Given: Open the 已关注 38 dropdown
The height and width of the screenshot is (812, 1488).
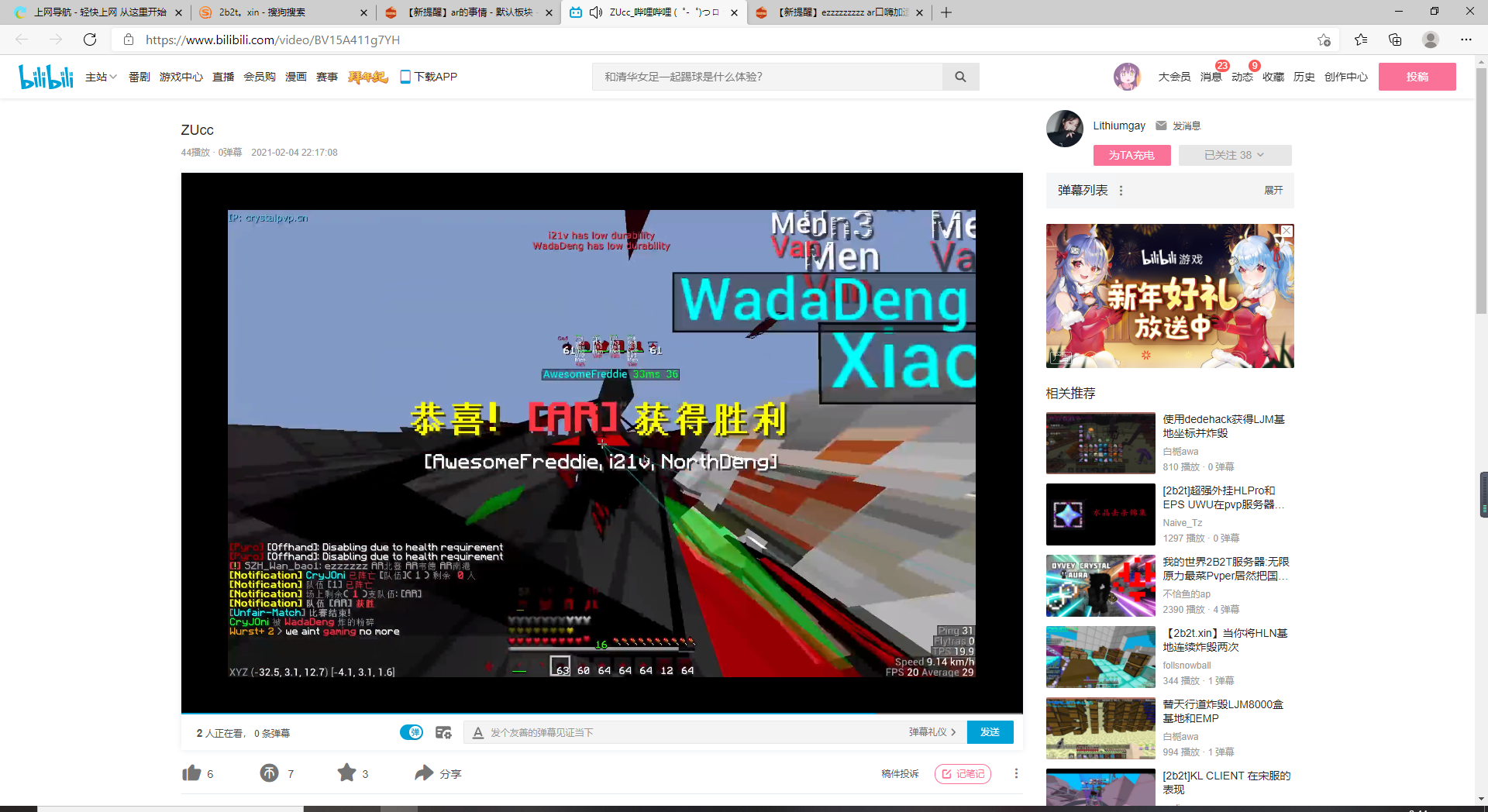Looking at the screenshot, I should 1235,155.
